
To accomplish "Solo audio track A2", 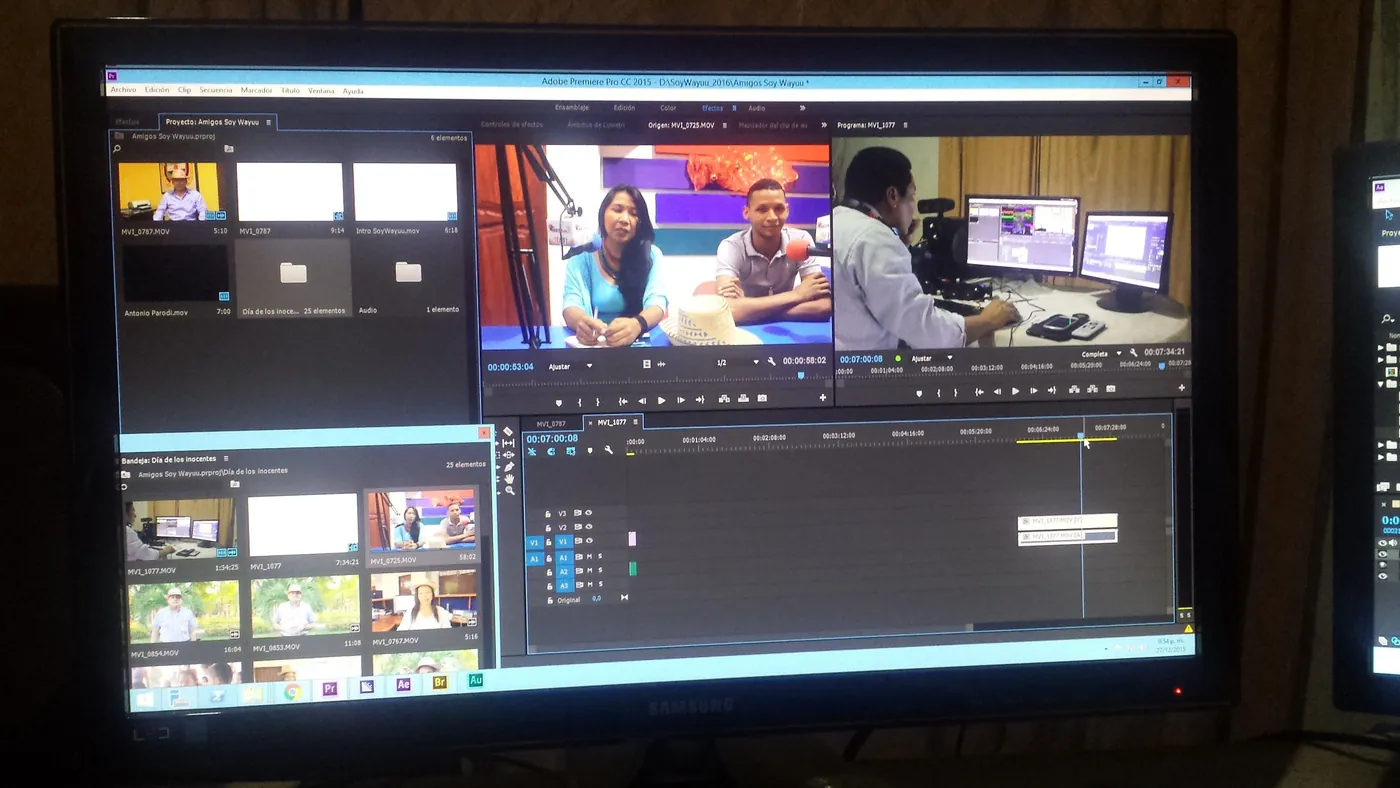I will click(x=600, y=571).
